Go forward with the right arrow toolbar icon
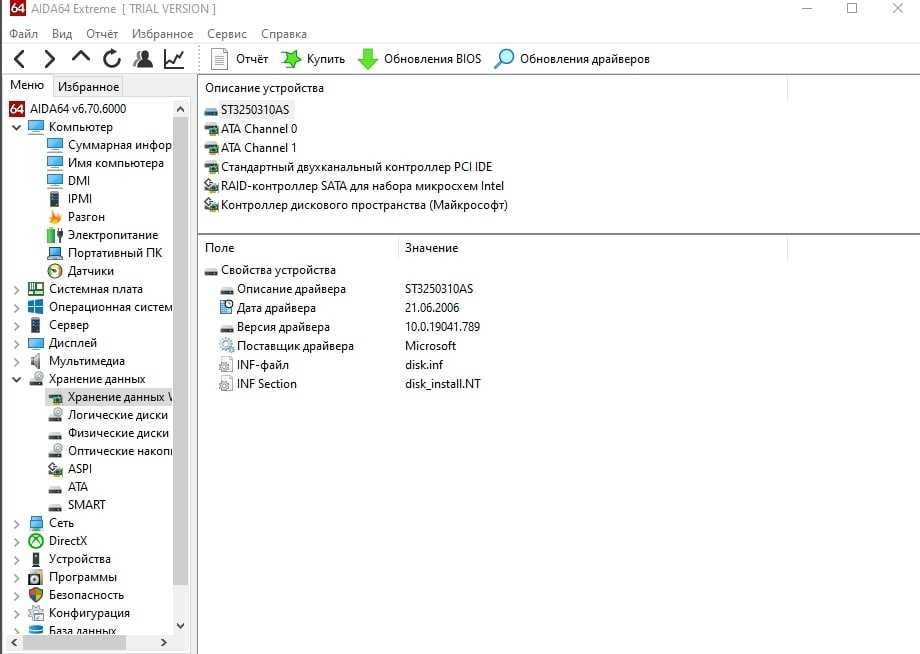The image size is (920, 654). tap(50, 59)
